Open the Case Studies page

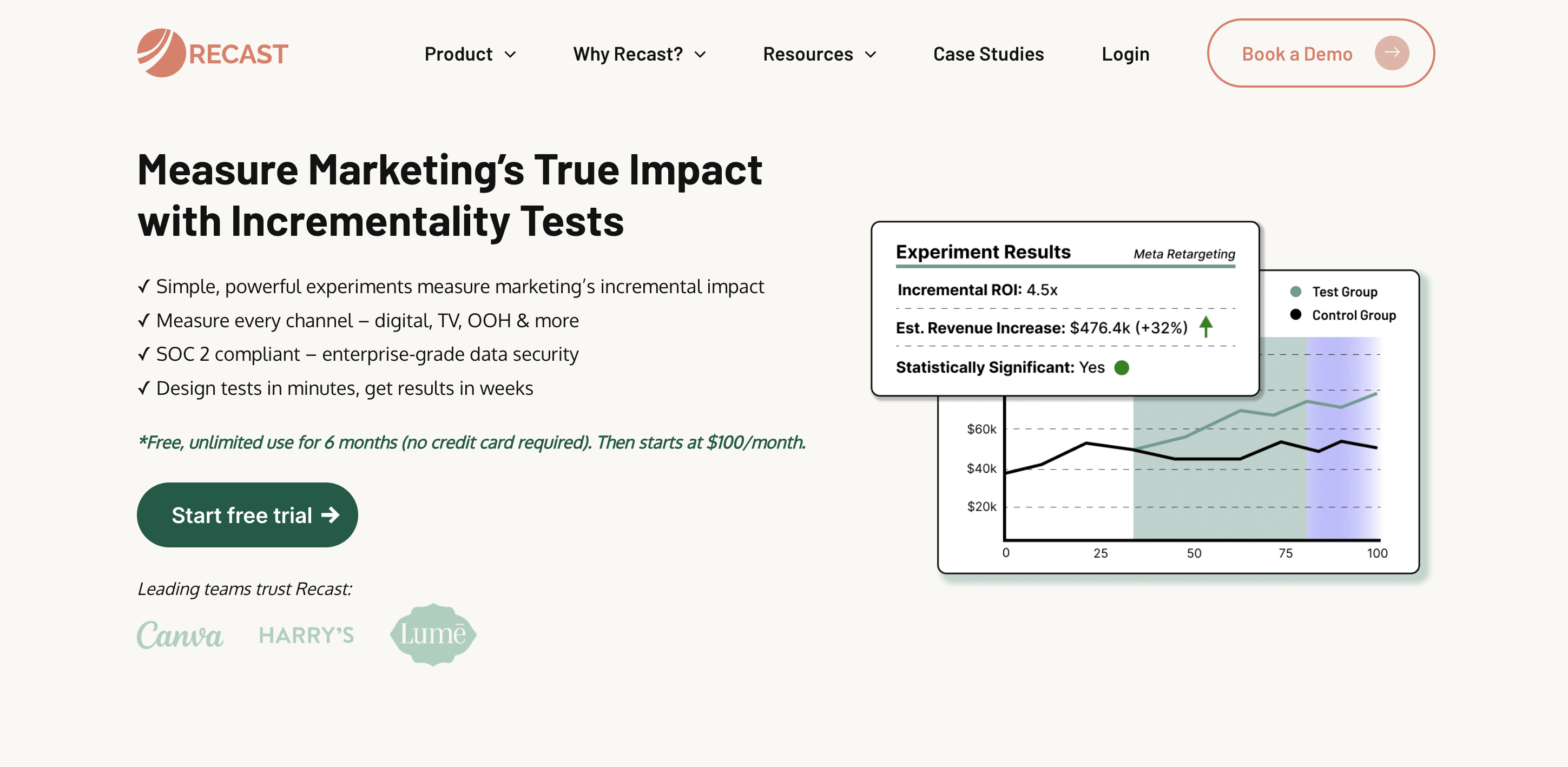point(988,54)
